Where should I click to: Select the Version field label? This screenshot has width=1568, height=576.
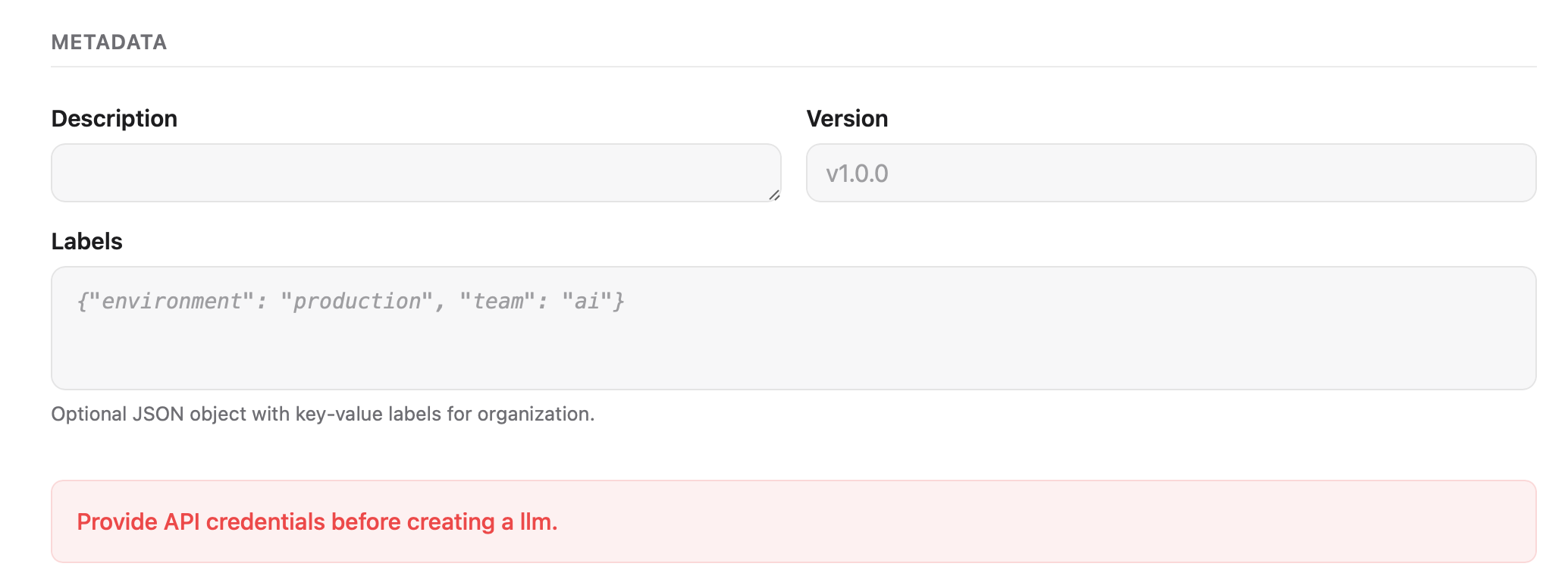pyautogui.click(x=847, y=118)
